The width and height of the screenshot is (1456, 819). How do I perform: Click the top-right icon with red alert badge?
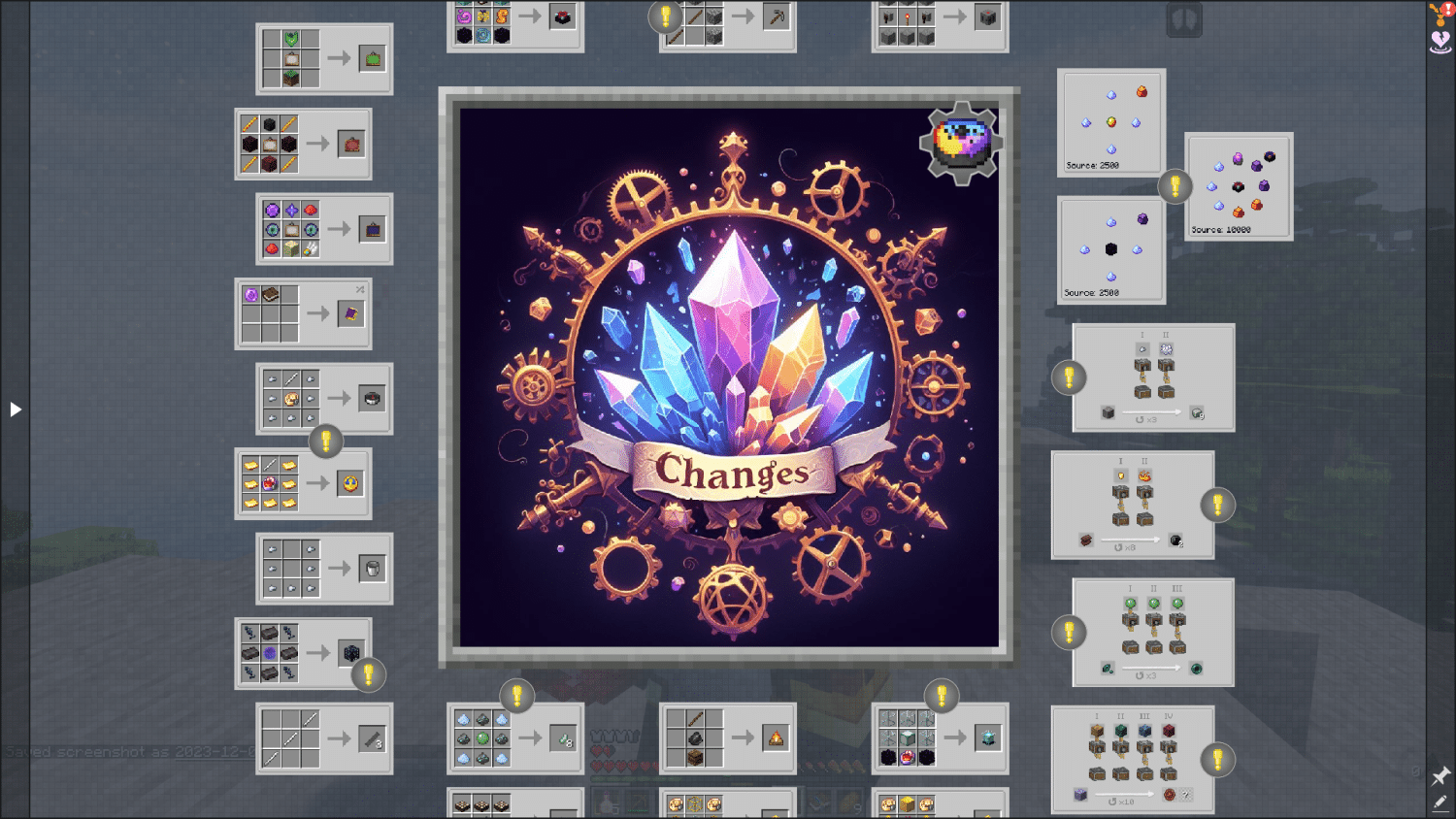[1440, 13]
